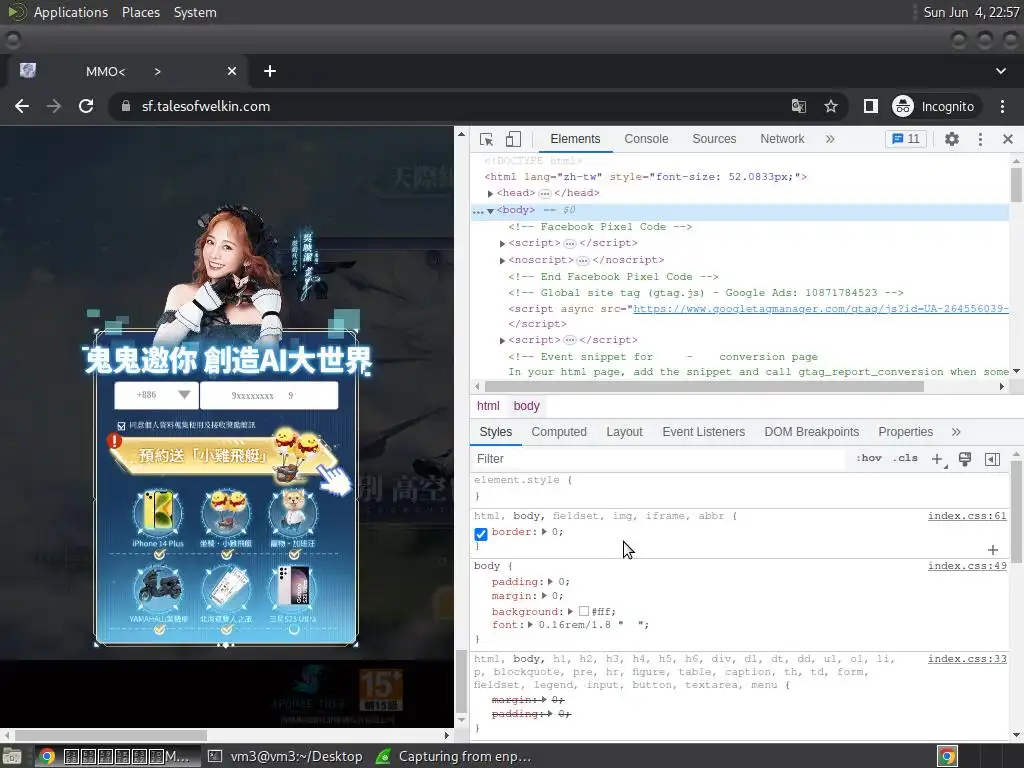
Task: Select body in the breadcrumb bar
Action: pos(526,406)
